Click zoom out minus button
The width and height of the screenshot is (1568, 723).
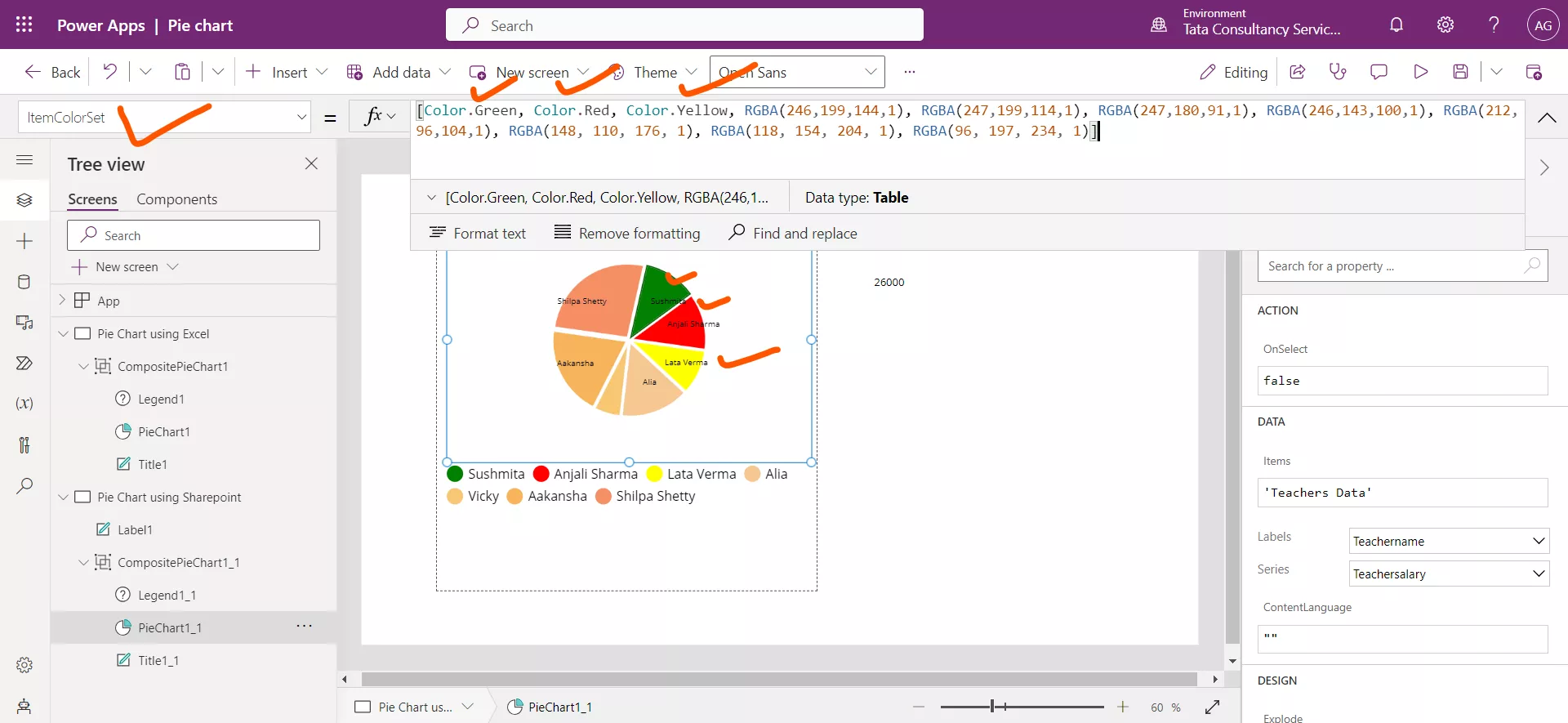click(919, 707)
